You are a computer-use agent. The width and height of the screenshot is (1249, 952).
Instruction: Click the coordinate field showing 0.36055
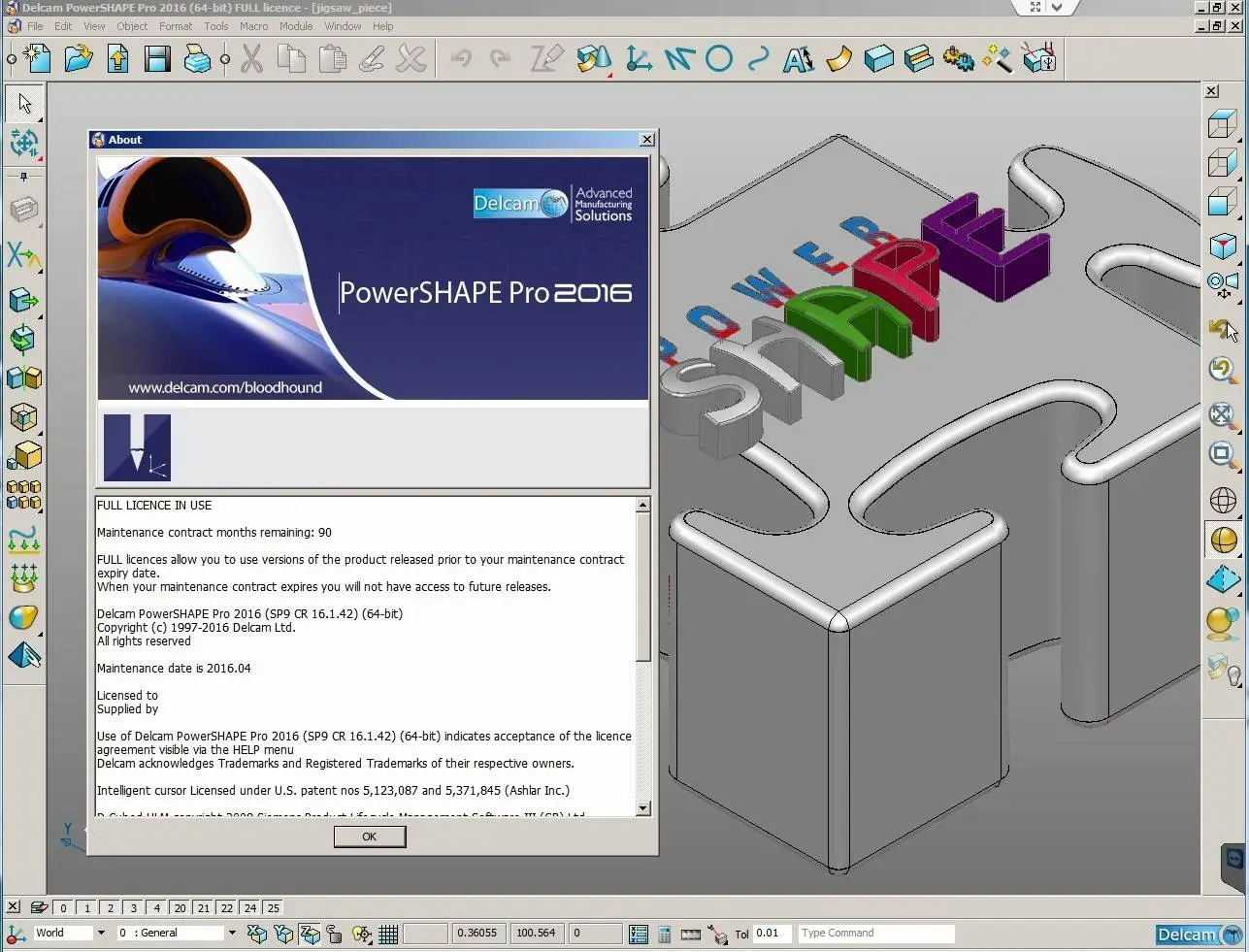(x=477, y=934)
